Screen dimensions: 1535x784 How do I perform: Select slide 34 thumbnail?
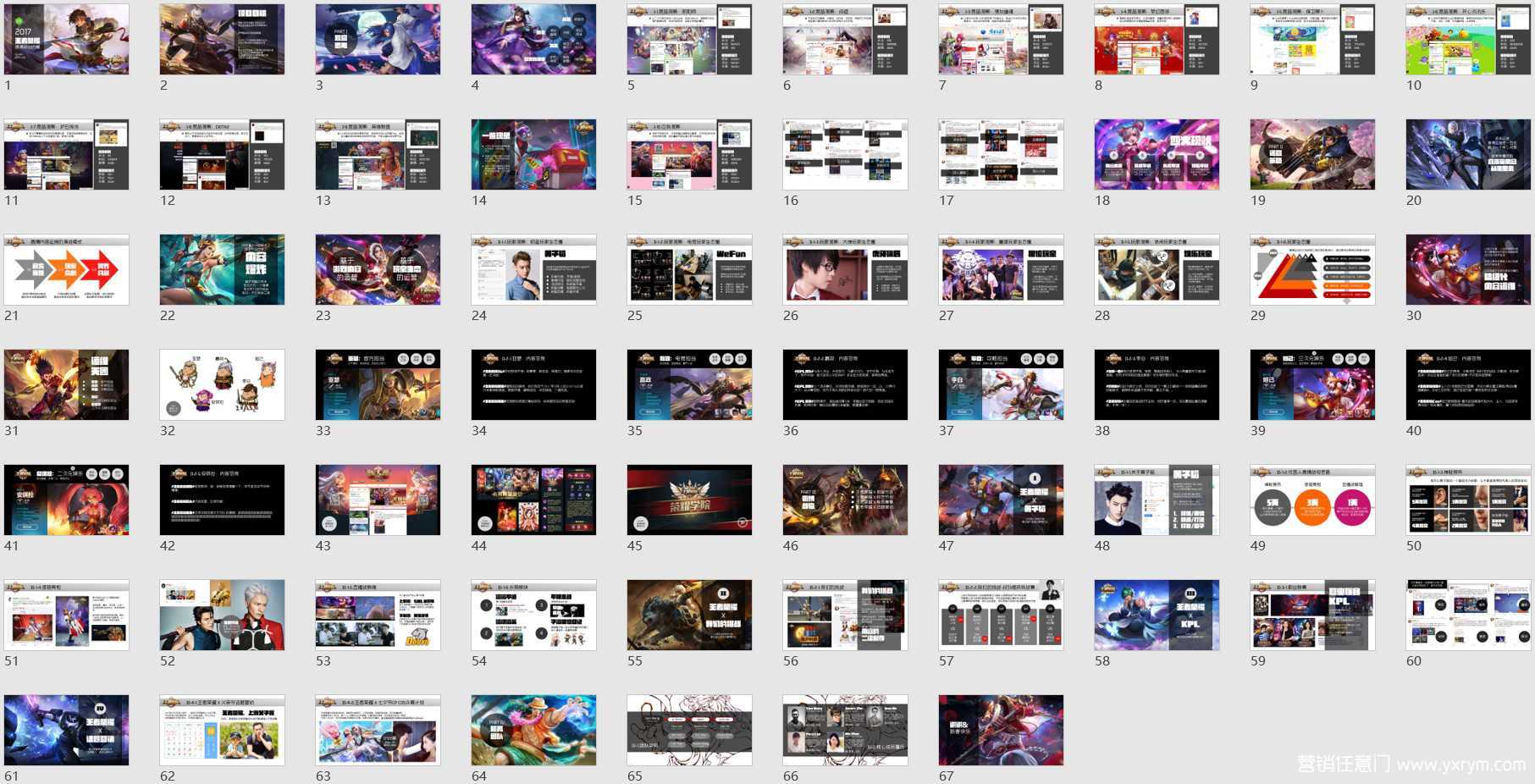(x=533, y=384)
